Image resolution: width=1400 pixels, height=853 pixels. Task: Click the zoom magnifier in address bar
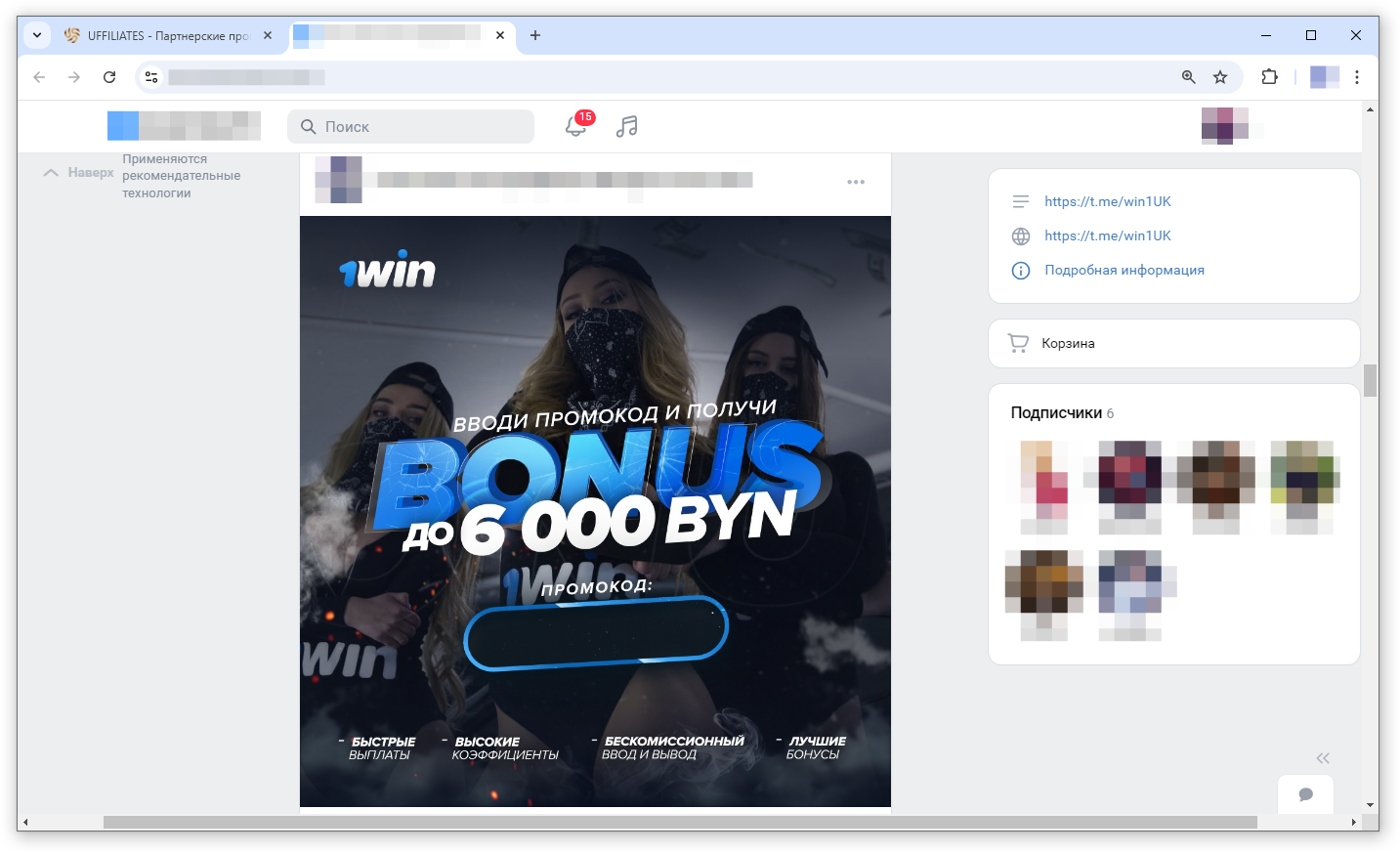tap(1188, 77)
